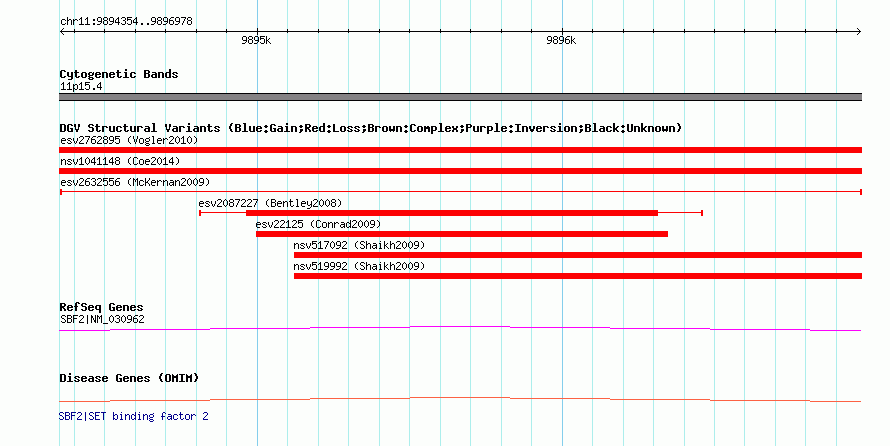Click the esv22125 (Conrad2009) variant bar
This screenshot has width=890, height=446.
click(x=461, y=234)
